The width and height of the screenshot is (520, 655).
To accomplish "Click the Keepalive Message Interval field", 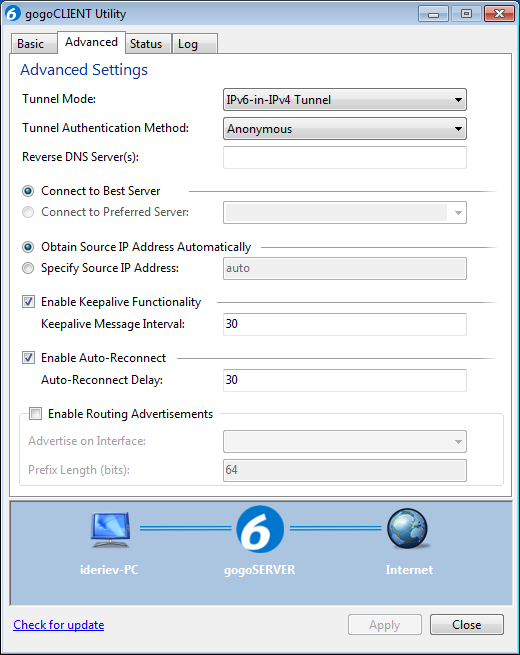I will [345, 324].
